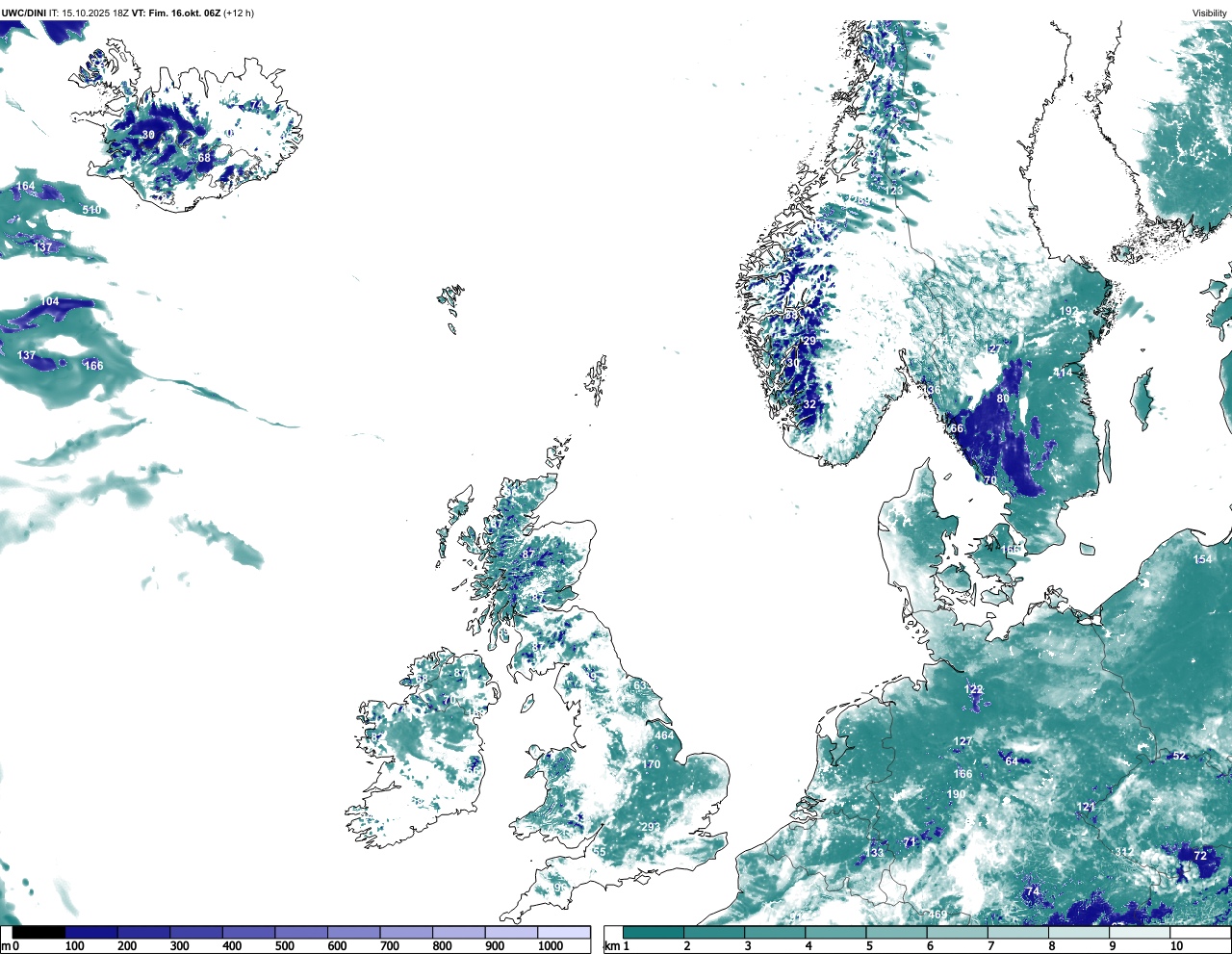
Task: Click the '464' value over eastern England
Action: coord(664,735)
